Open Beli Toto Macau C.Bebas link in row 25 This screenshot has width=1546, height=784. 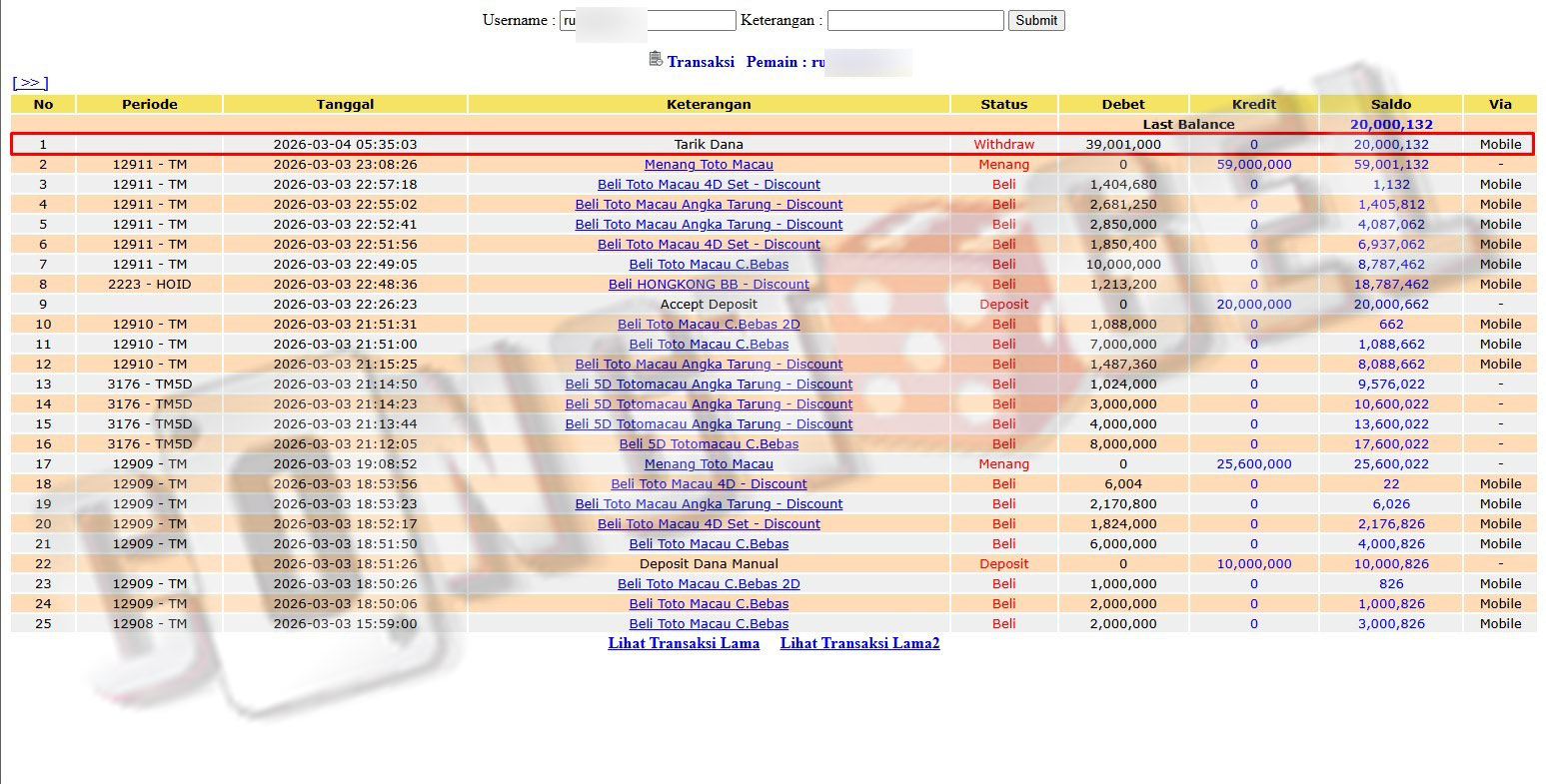(709, 624)
